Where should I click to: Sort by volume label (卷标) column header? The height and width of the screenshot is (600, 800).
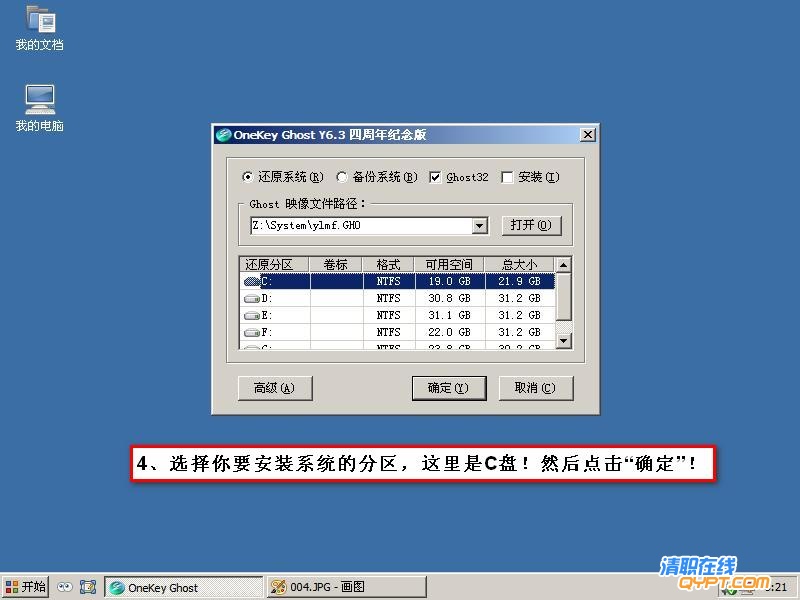336,265
